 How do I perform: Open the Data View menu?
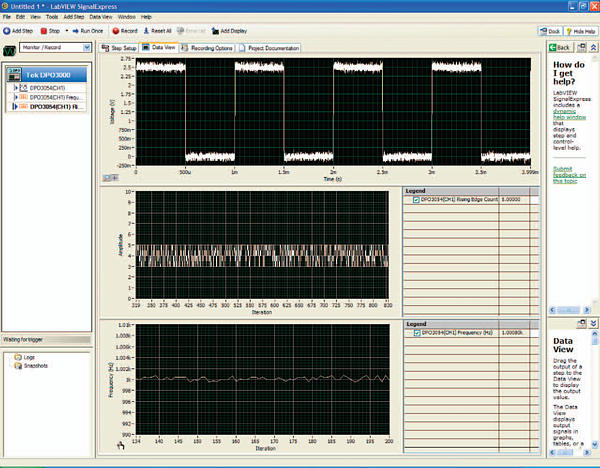101,17
